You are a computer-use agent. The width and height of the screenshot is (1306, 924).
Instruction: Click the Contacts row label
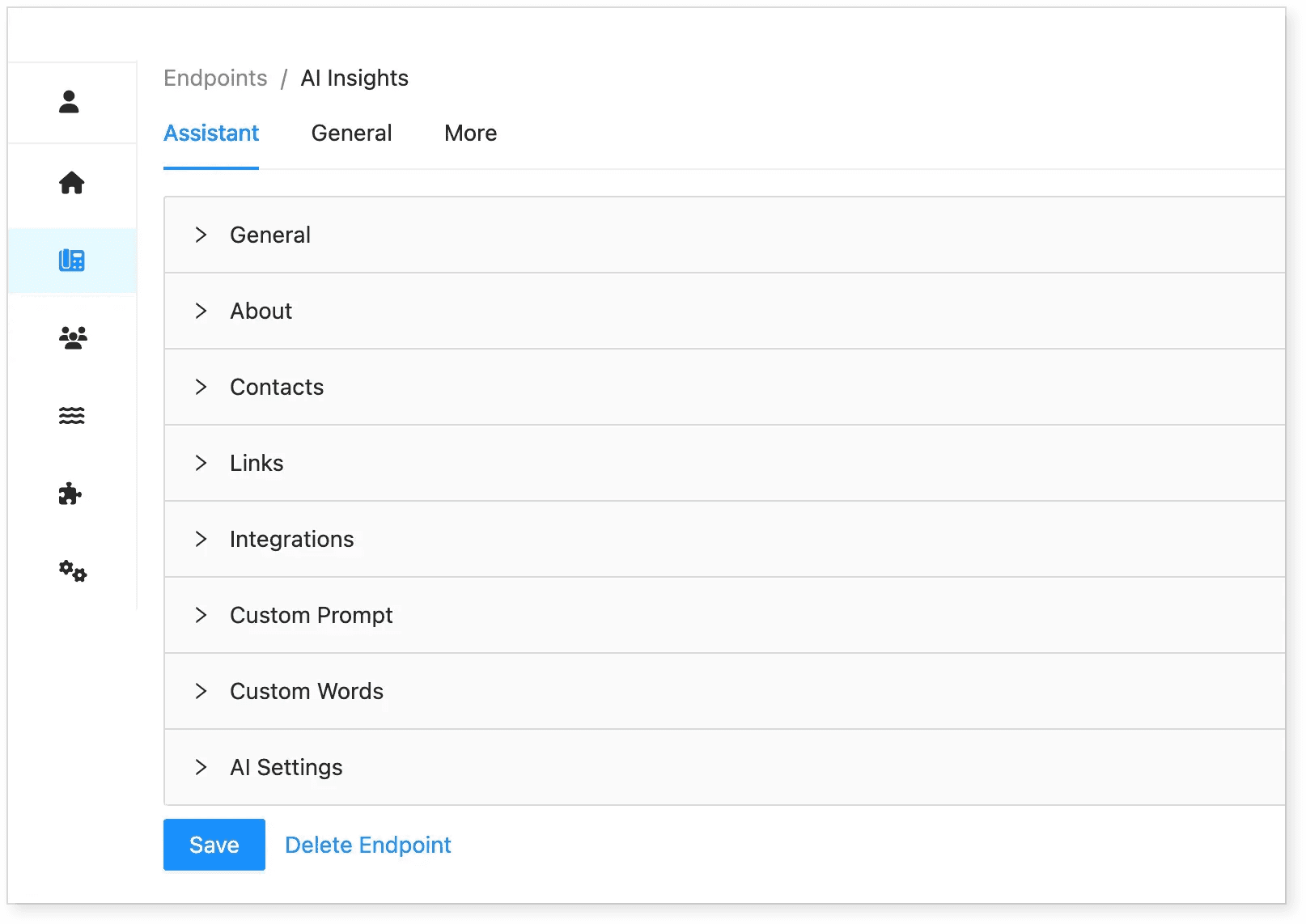[x=277, y=387]
